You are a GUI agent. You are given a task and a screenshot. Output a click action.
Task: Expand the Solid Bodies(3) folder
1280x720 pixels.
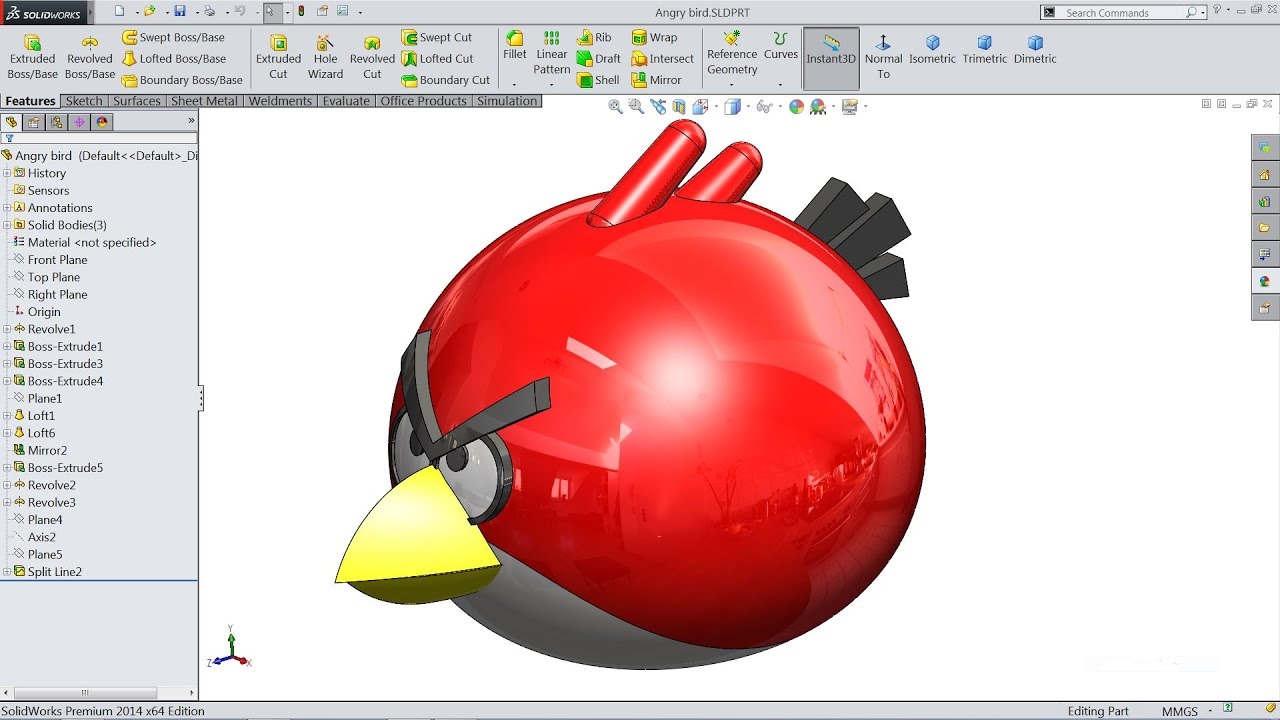tap(7, 225)
